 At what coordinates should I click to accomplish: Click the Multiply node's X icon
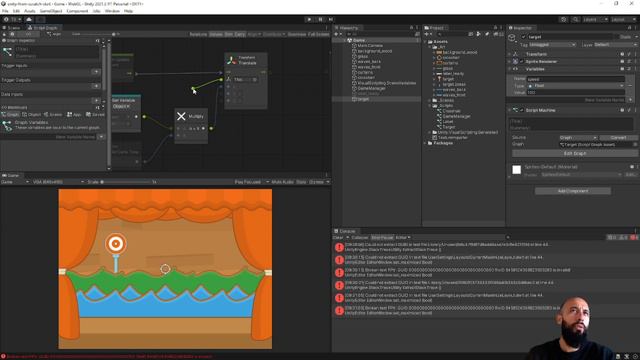pos(181,116)
